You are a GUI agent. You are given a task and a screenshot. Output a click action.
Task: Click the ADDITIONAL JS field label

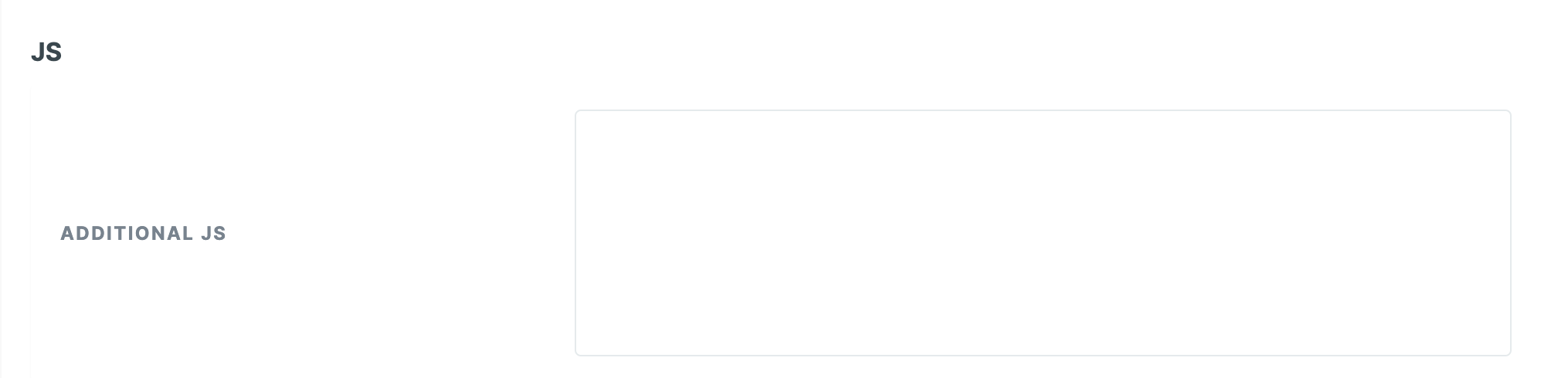point(143,234)
